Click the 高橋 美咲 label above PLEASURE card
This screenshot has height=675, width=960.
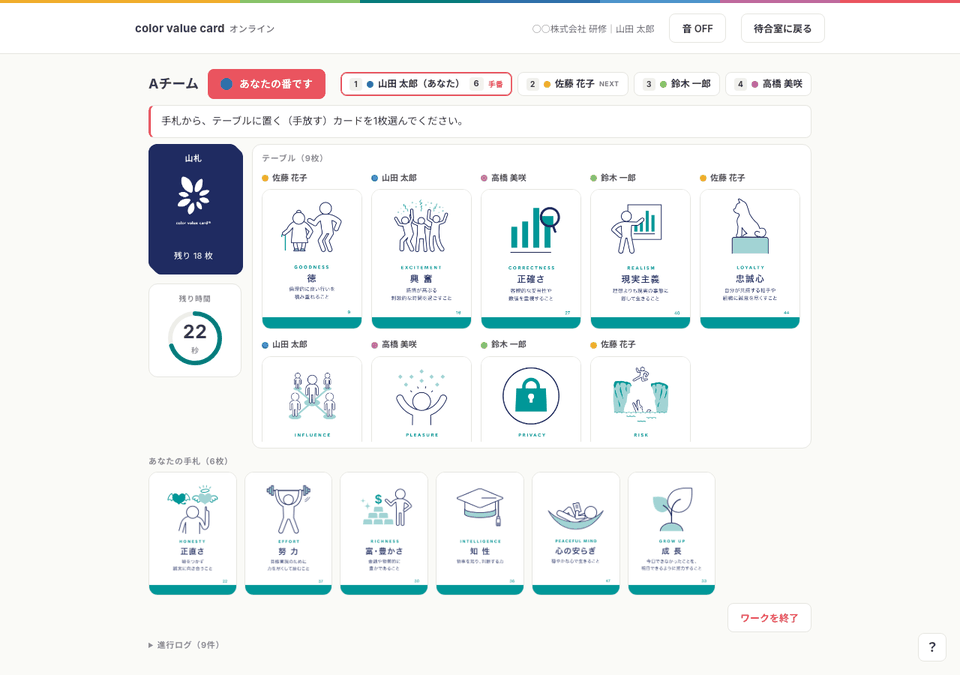399,344
